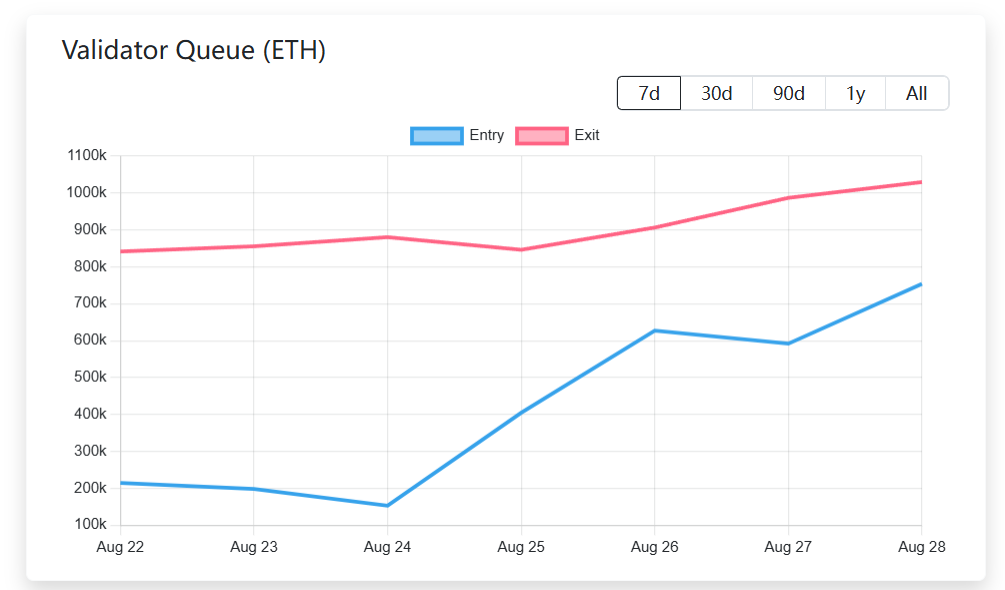View All time range data
This screenshot has width=1005, height=590.
click(917, 94)
